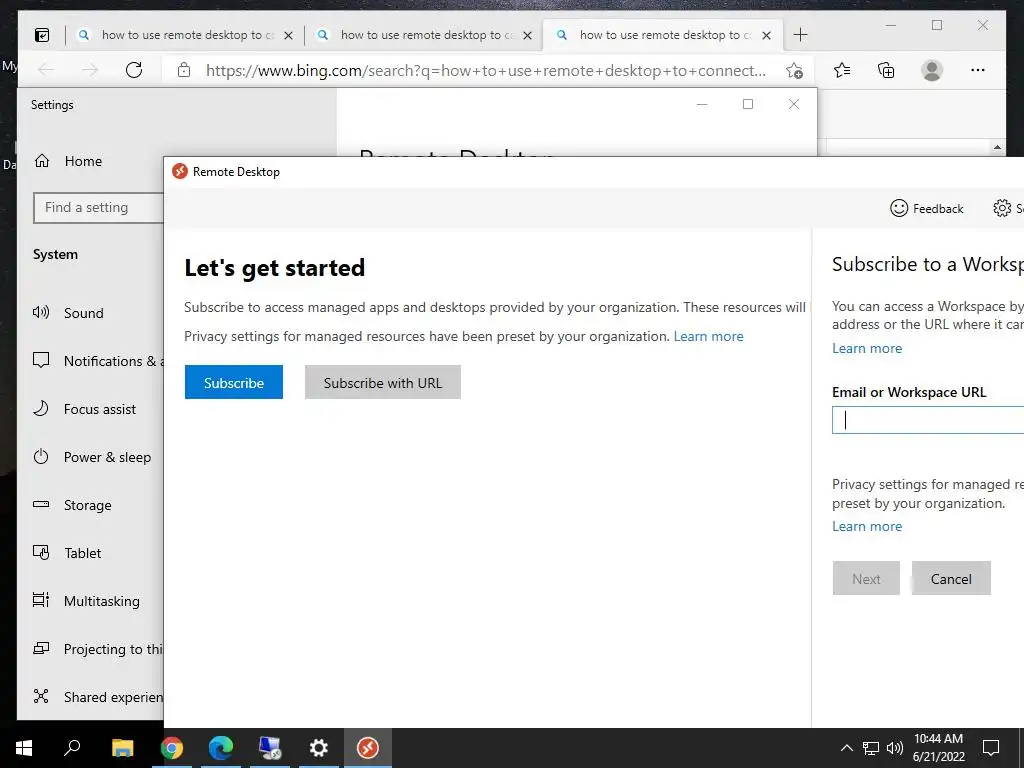Open Microsoft Edge from taskbar
Image resolution: width=1024 pixels, height=768 pixels.
tap(221, 748)
